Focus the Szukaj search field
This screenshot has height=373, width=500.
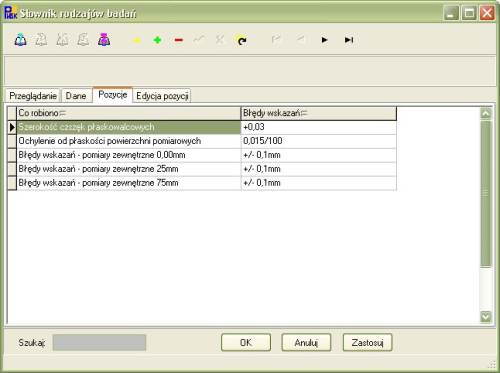tap(99, 343)
